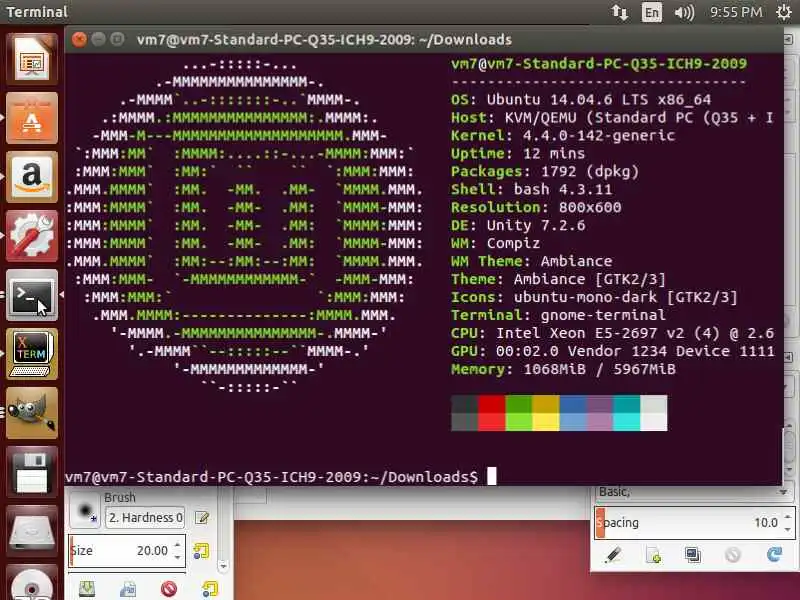Click the 'OS: Ubuntu 14.04.6 LTS x86_64' line
The image size is (800, 600).
(581, 99)
